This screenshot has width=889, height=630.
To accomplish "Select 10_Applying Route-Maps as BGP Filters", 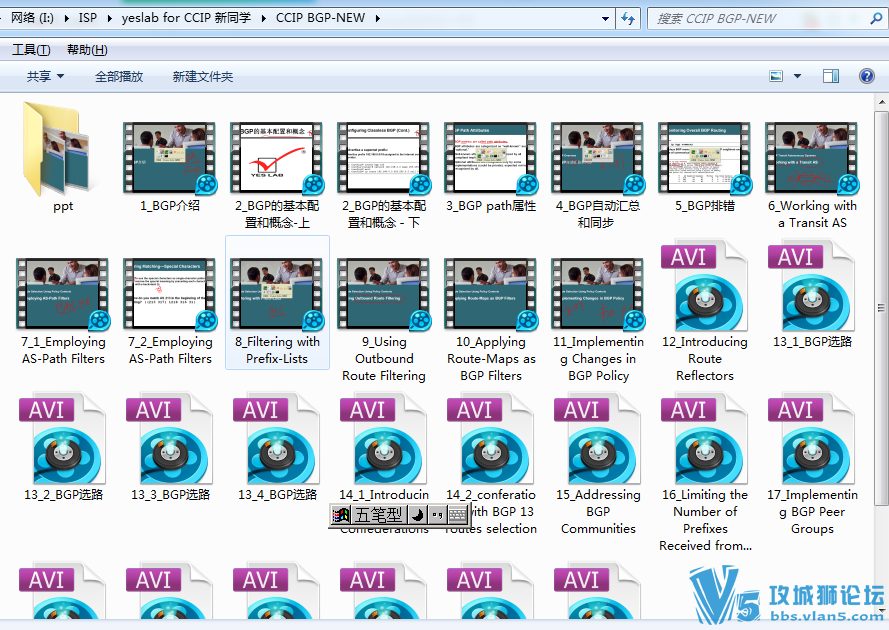I will (x=491, y=318).
